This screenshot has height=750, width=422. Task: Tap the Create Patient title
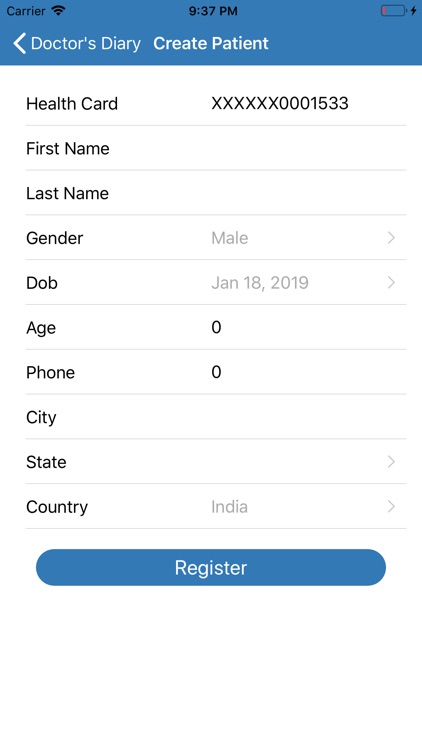[211, 44]
